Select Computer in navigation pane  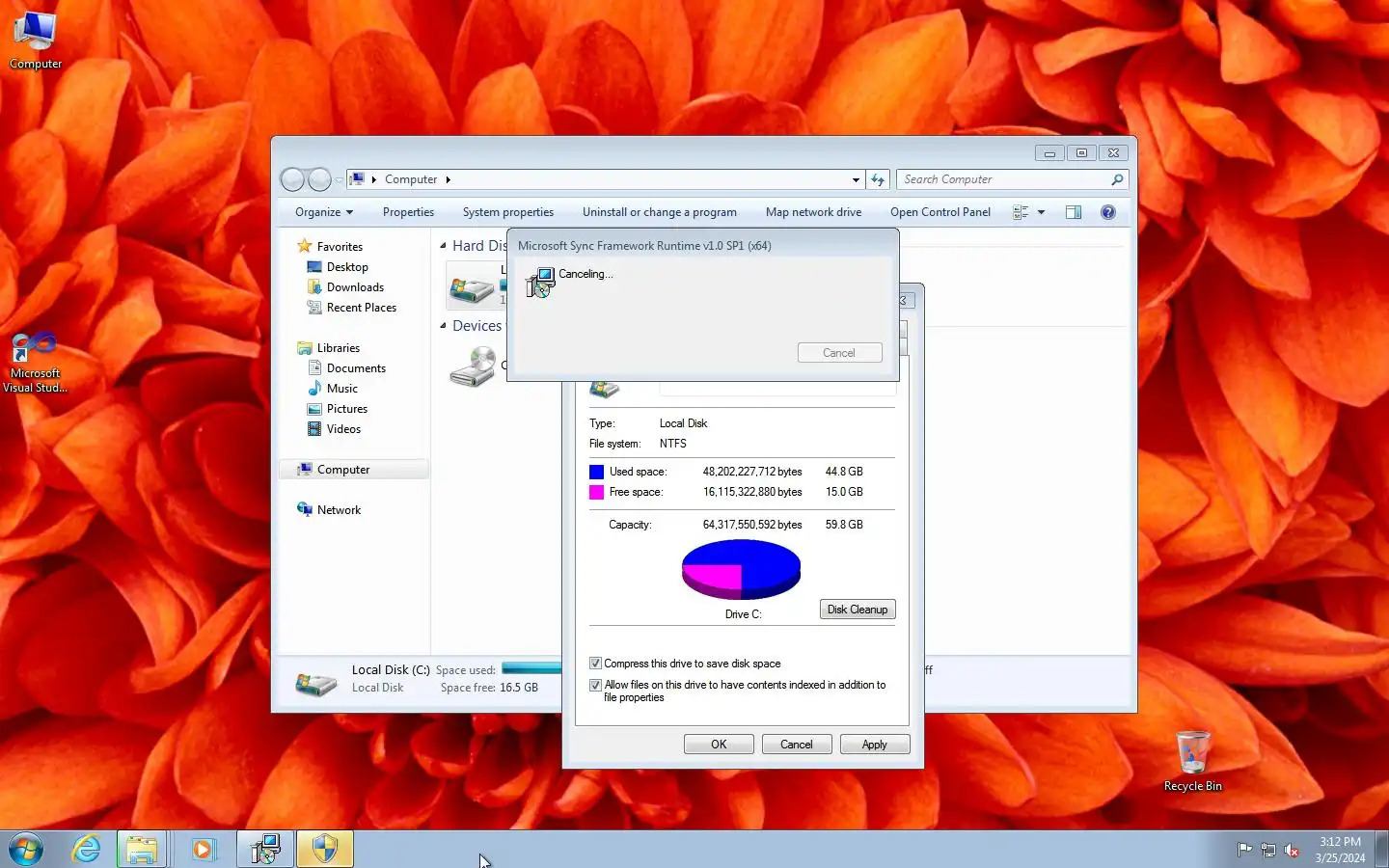(353, 470)
